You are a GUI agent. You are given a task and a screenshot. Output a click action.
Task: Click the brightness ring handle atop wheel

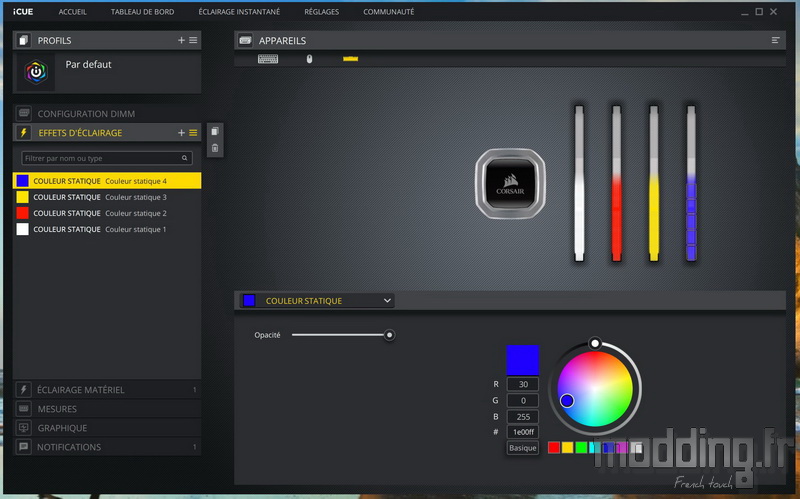(595, 343)
